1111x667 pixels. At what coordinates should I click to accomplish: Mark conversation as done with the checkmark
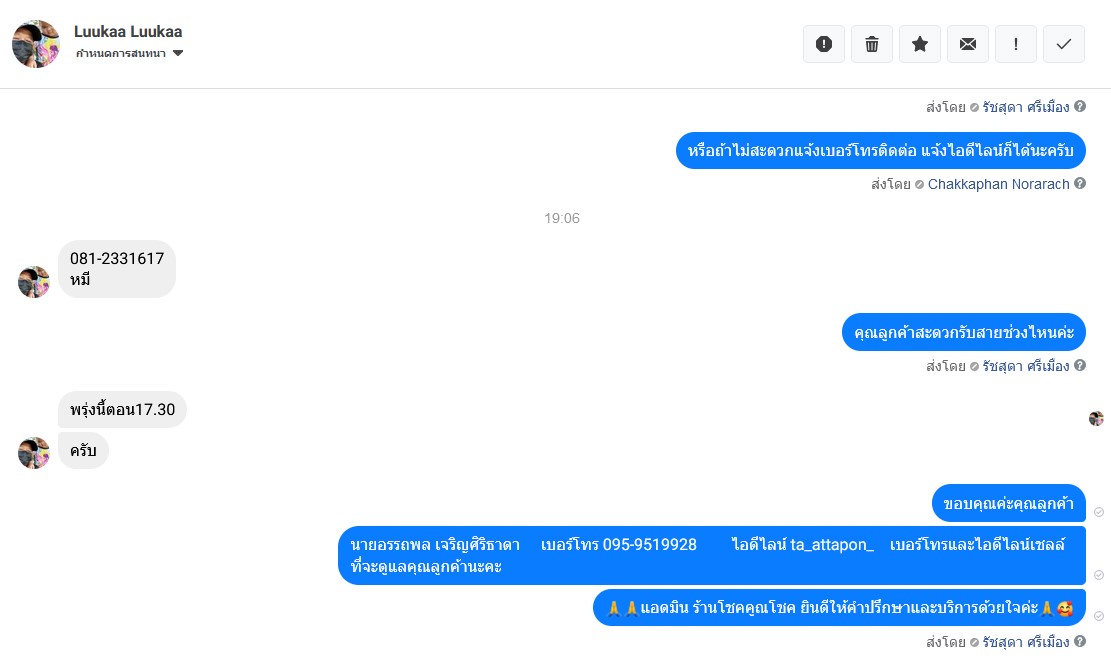click(1064, 44)
